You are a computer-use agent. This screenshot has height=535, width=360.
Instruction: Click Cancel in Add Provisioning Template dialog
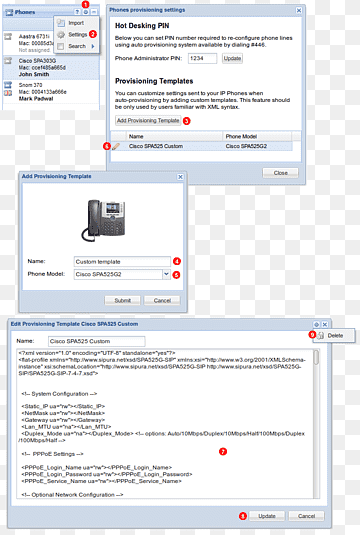162,301
